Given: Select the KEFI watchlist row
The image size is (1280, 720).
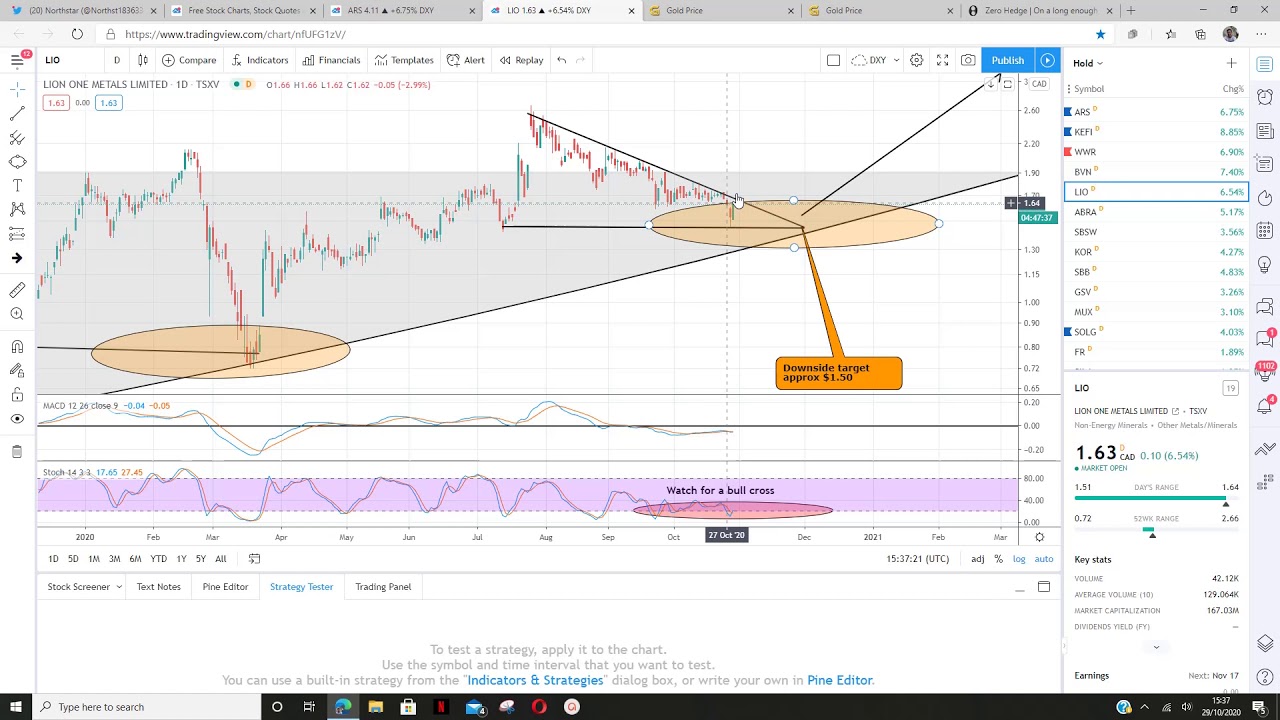Looking at the screenshot, I should click(1155, 132).
